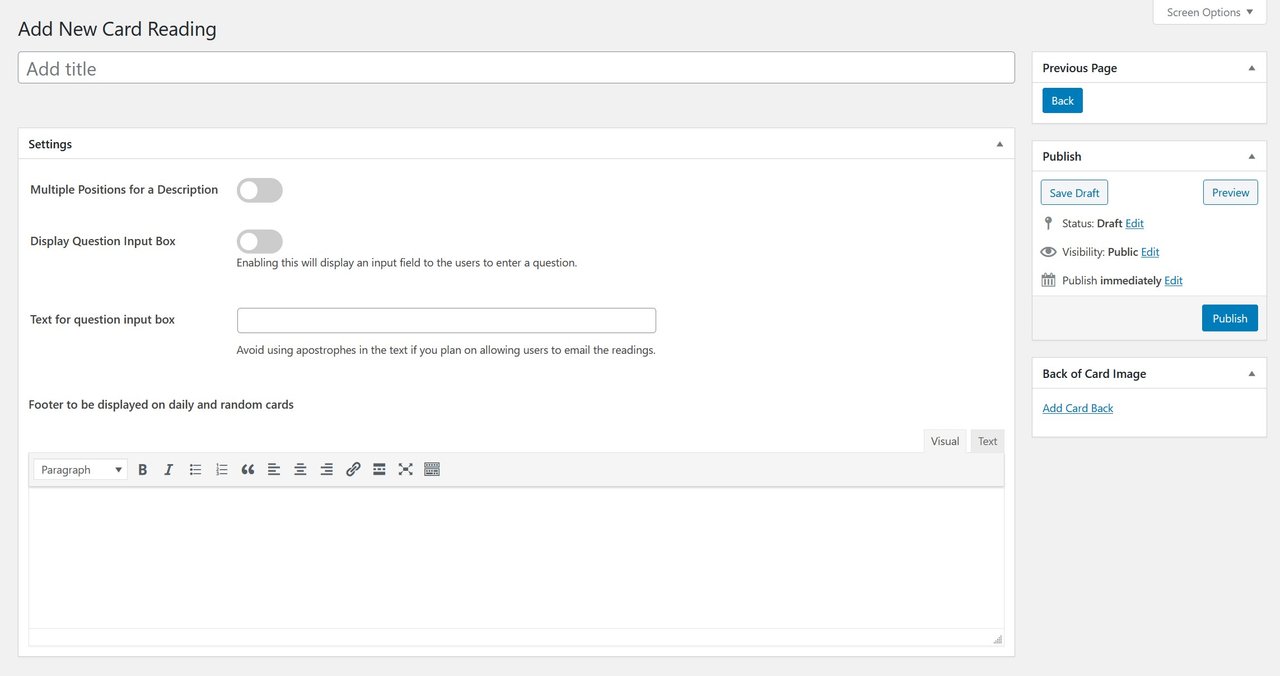Preview the card reading
This screenshot has height=676, width=1280.
click(x=1230, y=193)
